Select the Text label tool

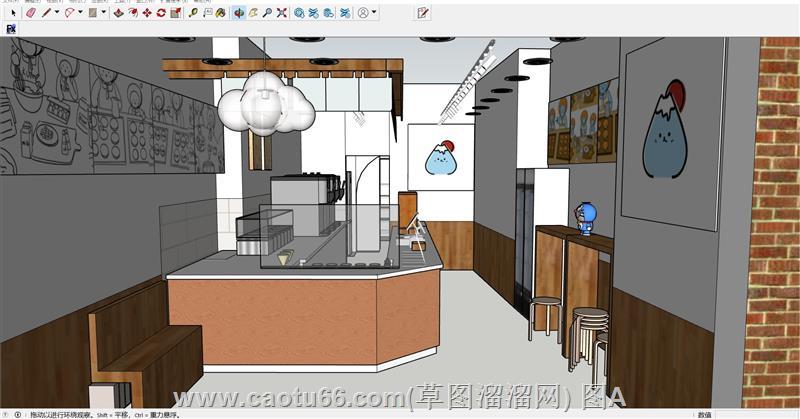click(x=207, y=13)
